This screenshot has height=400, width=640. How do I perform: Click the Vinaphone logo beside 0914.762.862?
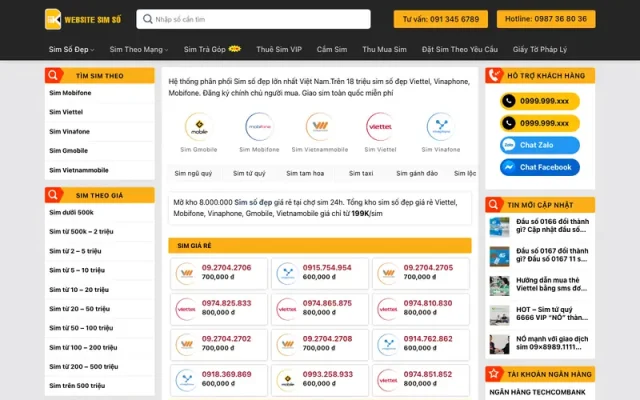tap(388, 344)
